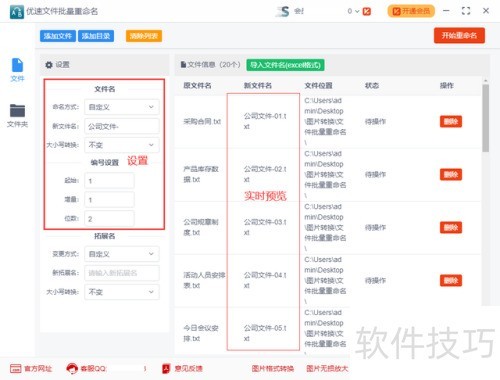Click new name 公司文件-03.txt
The width and height of the screenshot is (500, 380).
pyautogui.click(x=265, y=227)
